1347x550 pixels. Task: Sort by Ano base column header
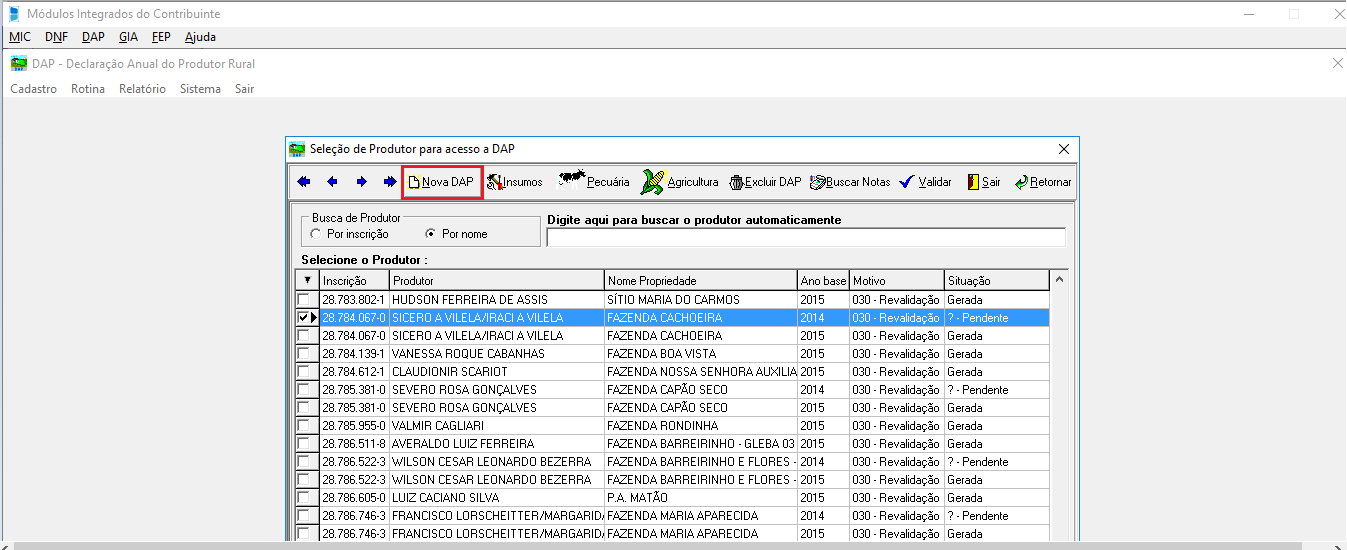[x=823, y=280]
